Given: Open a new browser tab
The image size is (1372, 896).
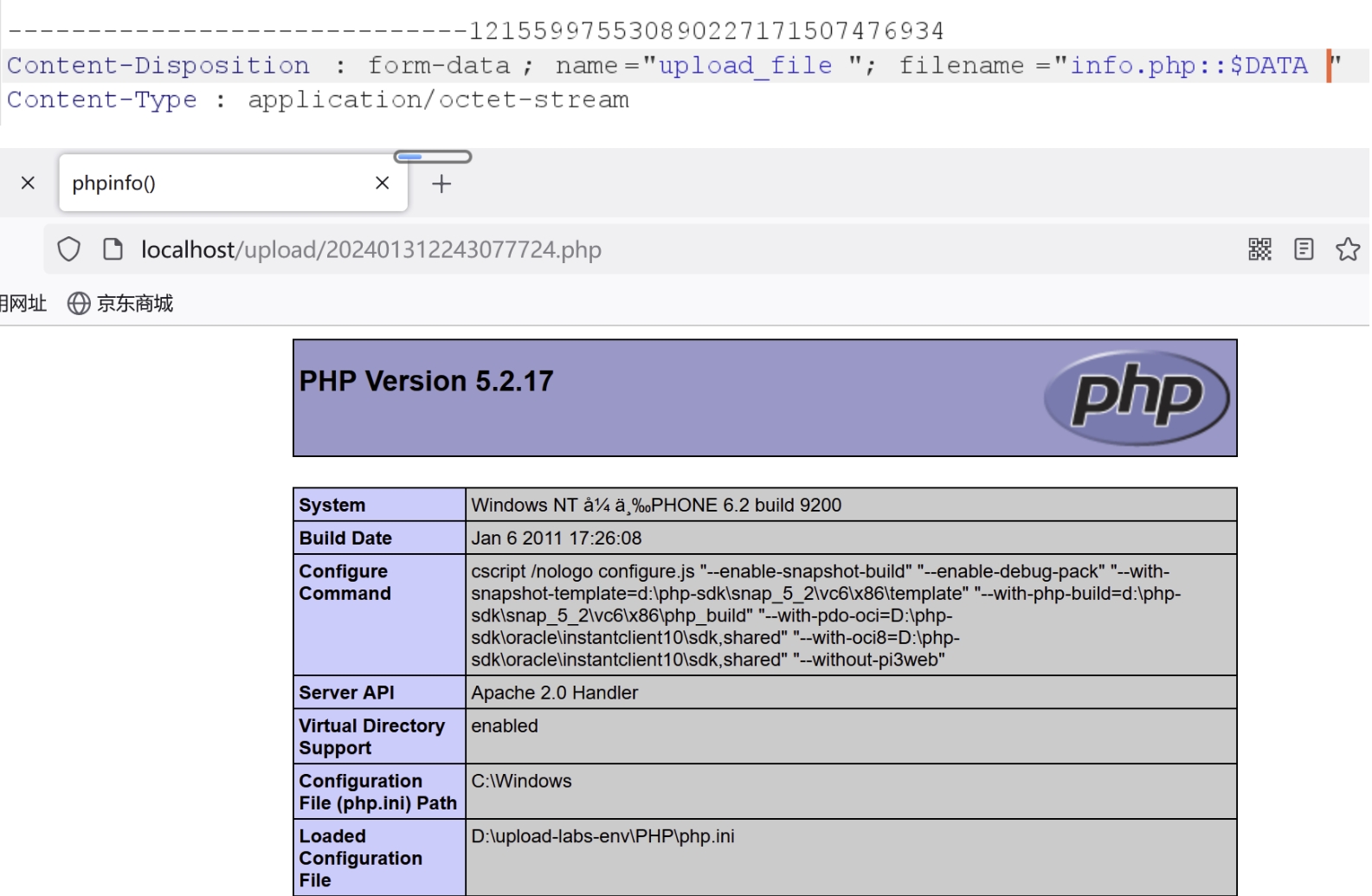Looking at the screenshot, I should 441,184.
